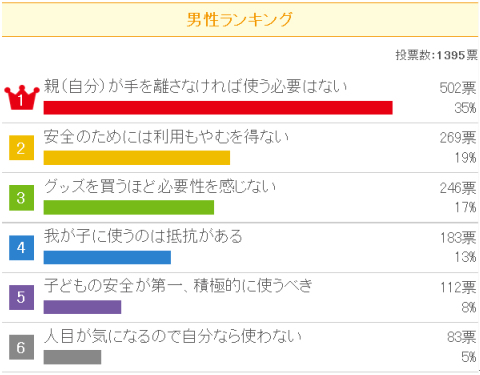Click the blue rank 4 badge
480x375 pixels.
point(21,248)
